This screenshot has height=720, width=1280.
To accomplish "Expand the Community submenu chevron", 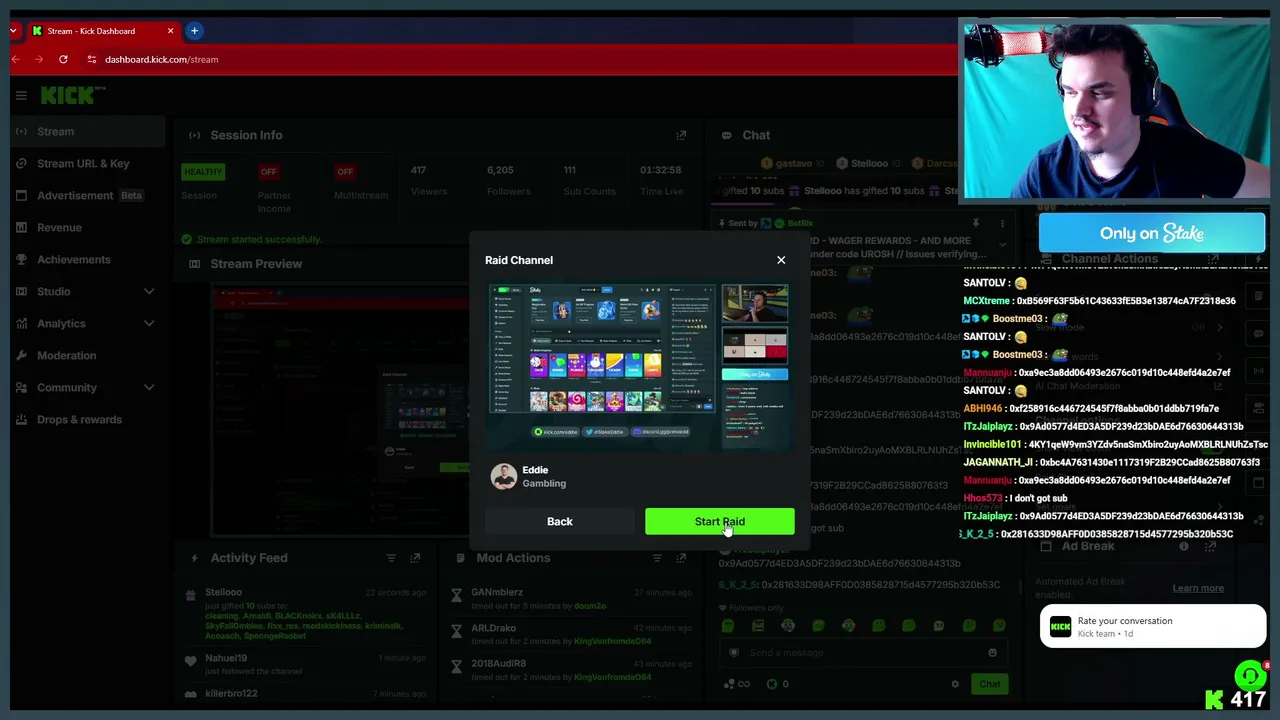I will [x=149, y=387].
